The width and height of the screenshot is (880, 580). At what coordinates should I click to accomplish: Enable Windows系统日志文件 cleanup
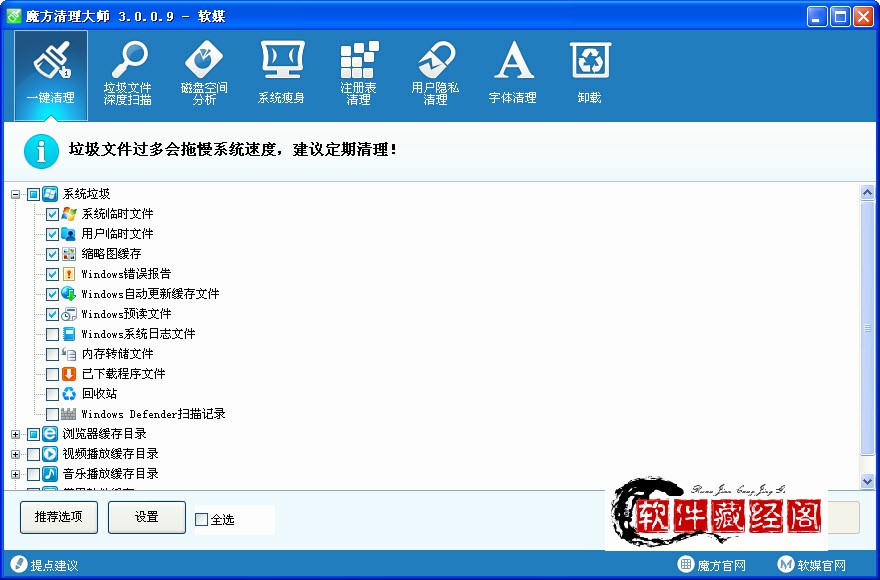(51, 333)
